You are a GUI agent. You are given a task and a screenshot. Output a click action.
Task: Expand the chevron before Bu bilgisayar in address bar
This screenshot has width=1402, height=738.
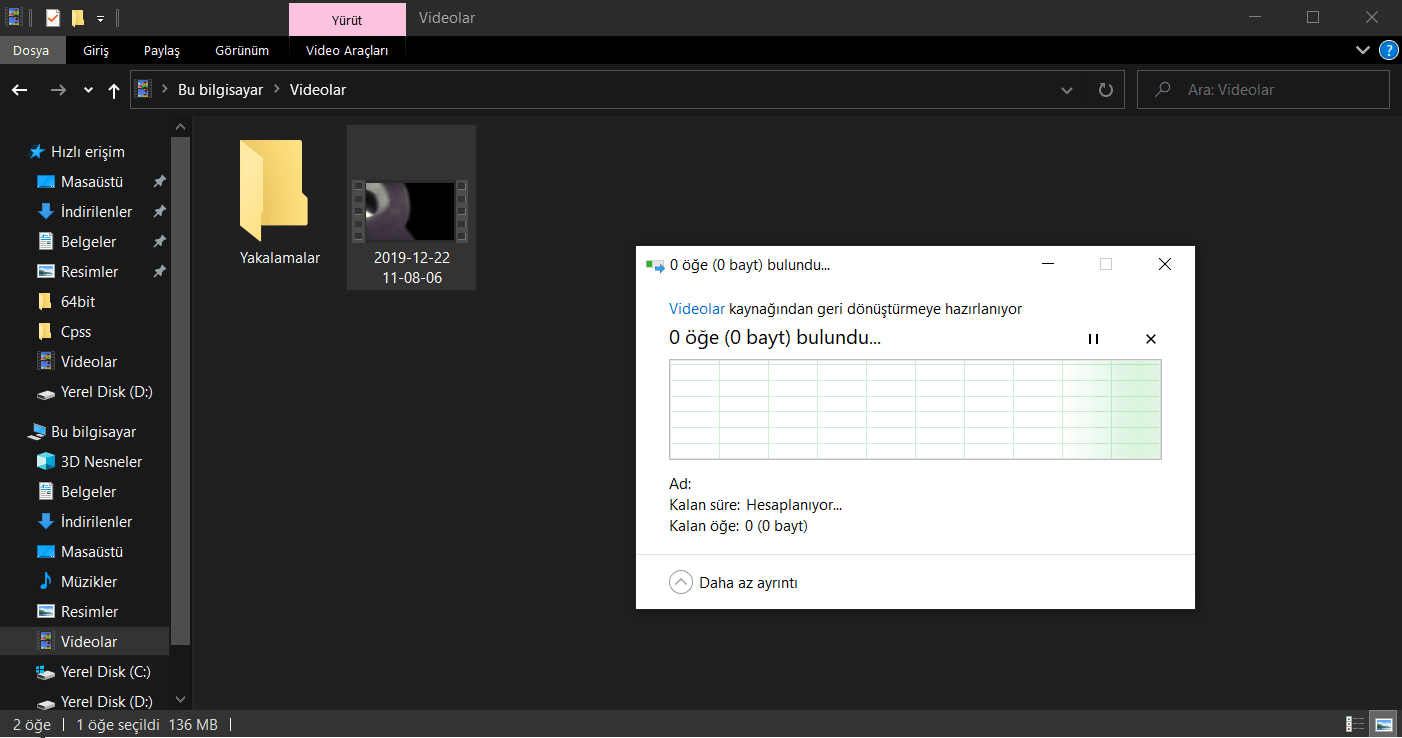[x=165, y=90]
